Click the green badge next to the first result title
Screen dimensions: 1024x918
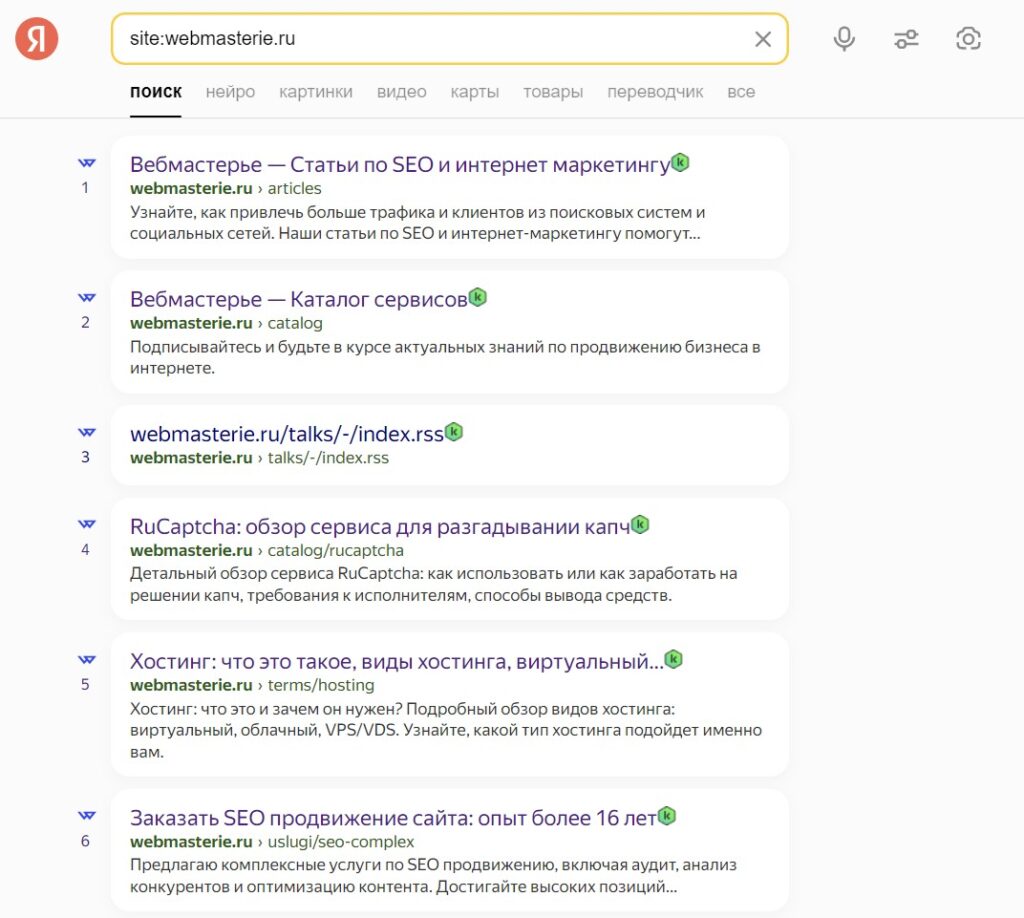(680, 163)
